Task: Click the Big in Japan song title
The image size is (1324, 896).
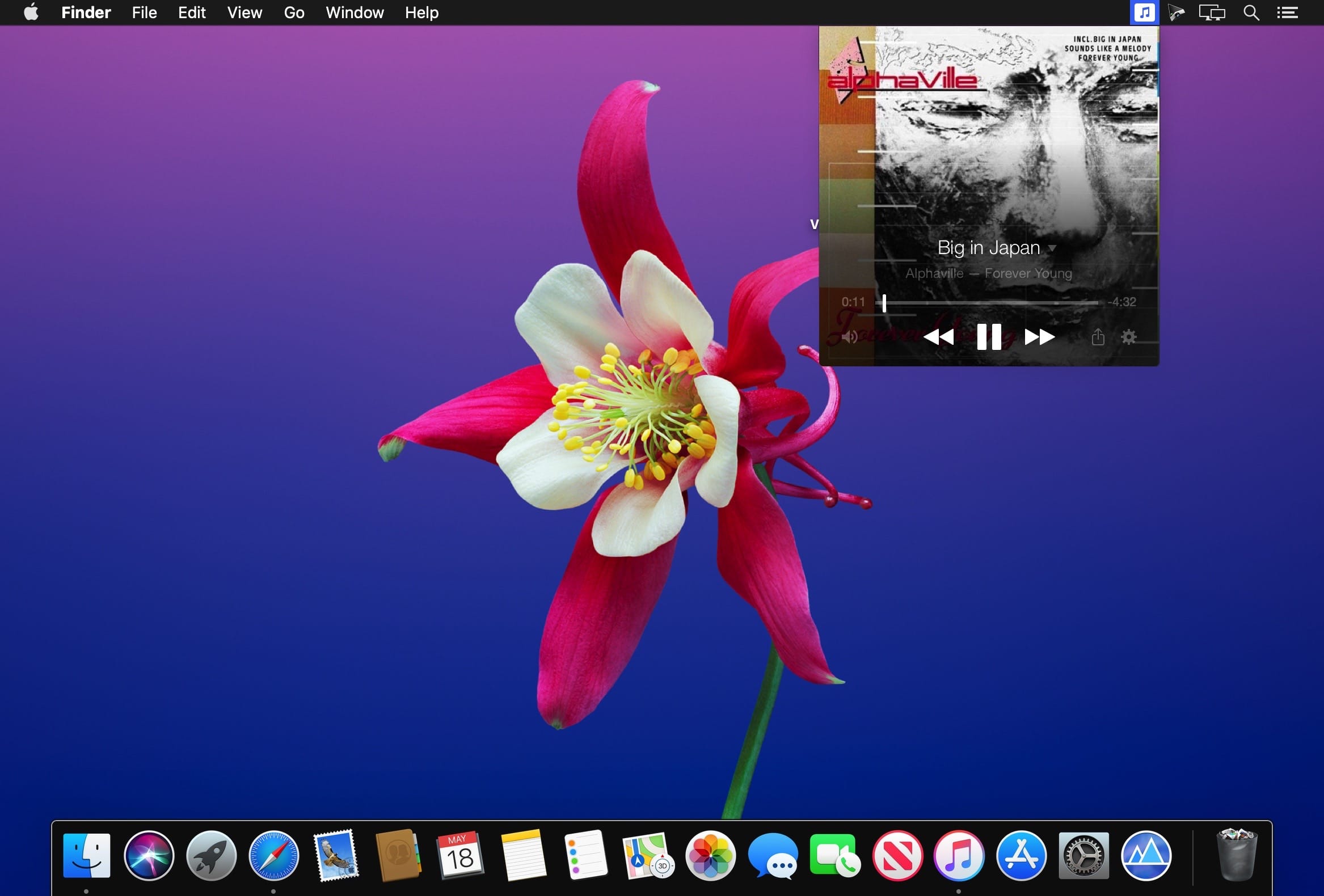Action: 988,248
